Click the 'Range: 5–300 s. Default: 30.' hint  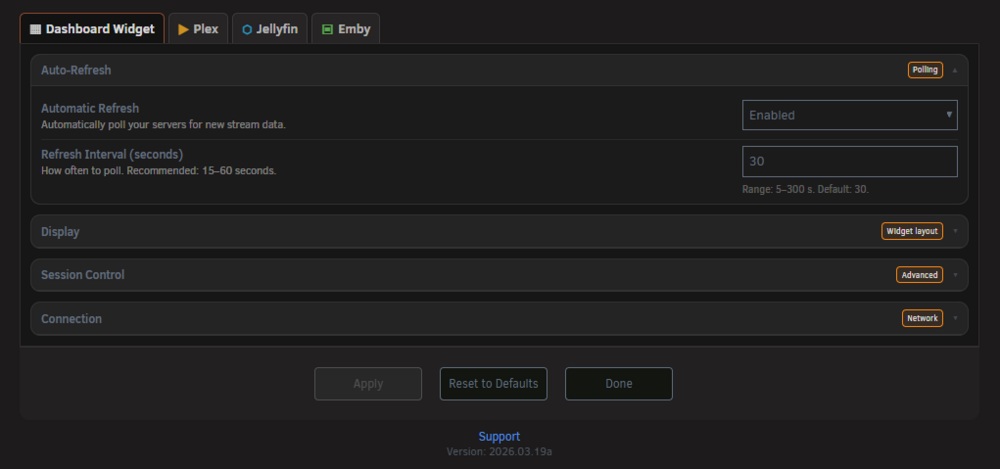pos(805,190)
